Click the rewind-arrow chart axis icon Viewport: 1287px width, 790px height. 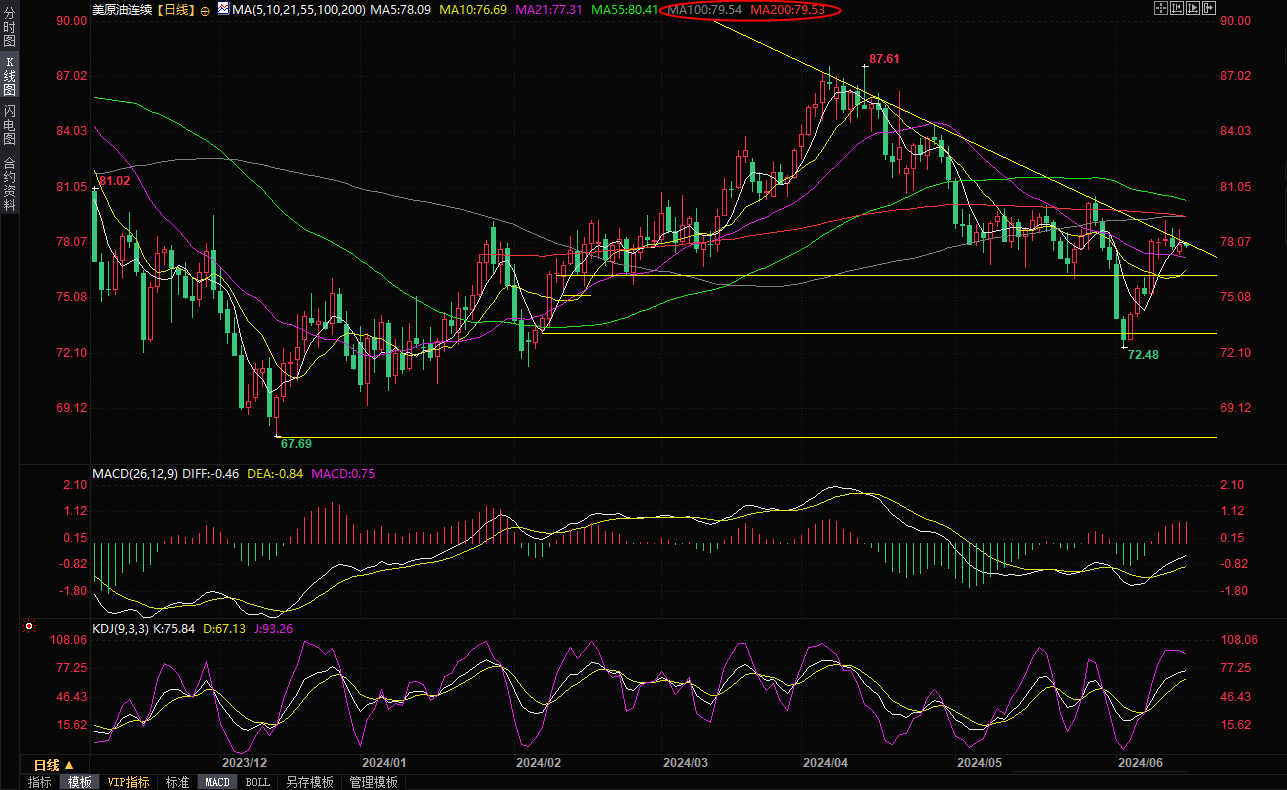click(x=1177, y=9)
